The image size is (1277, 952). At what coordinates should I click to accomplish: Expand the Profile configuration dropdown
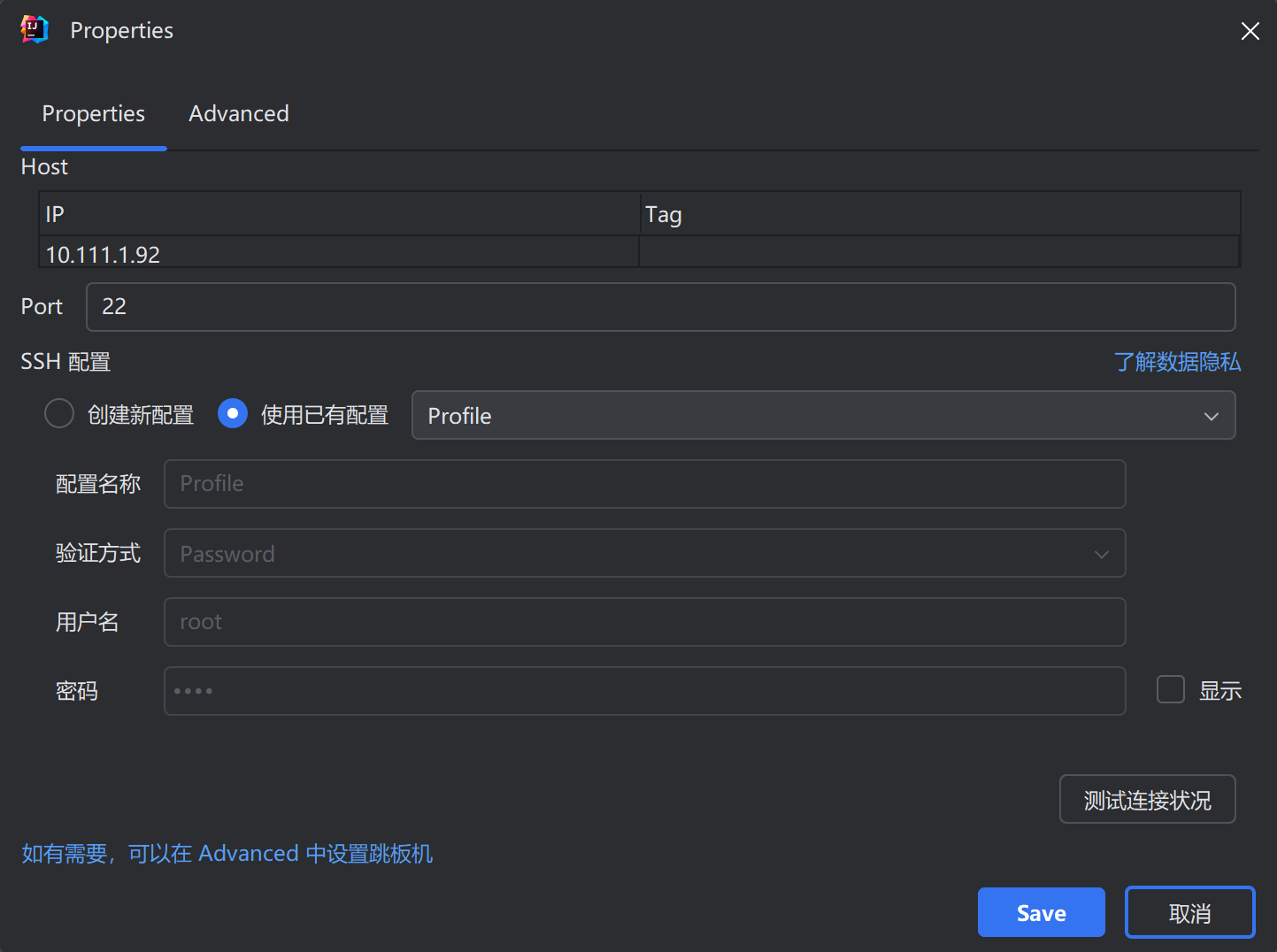823,415
